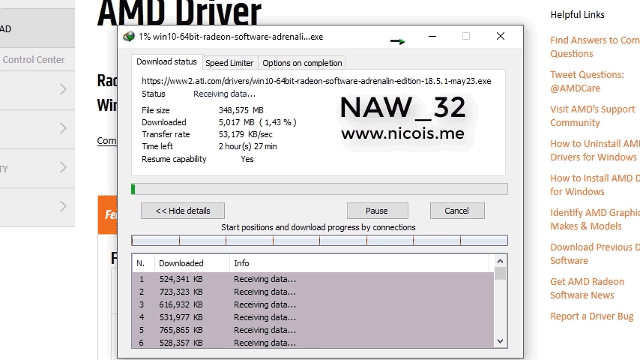Image resolution: width=640 pixels, height=360 pixels.
Task: Click the download URL text
Action: click(x=316, y=81)
